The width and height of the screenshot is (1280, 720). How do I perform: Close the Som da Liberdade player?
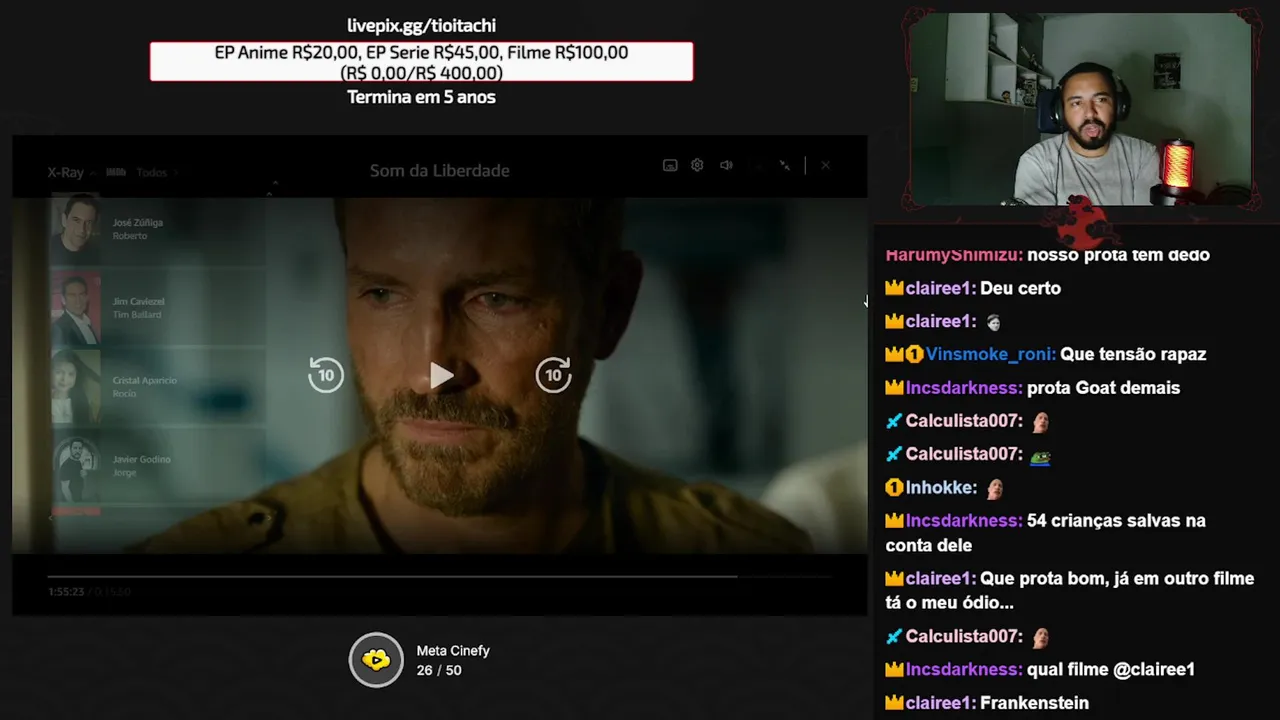[825, 165]
